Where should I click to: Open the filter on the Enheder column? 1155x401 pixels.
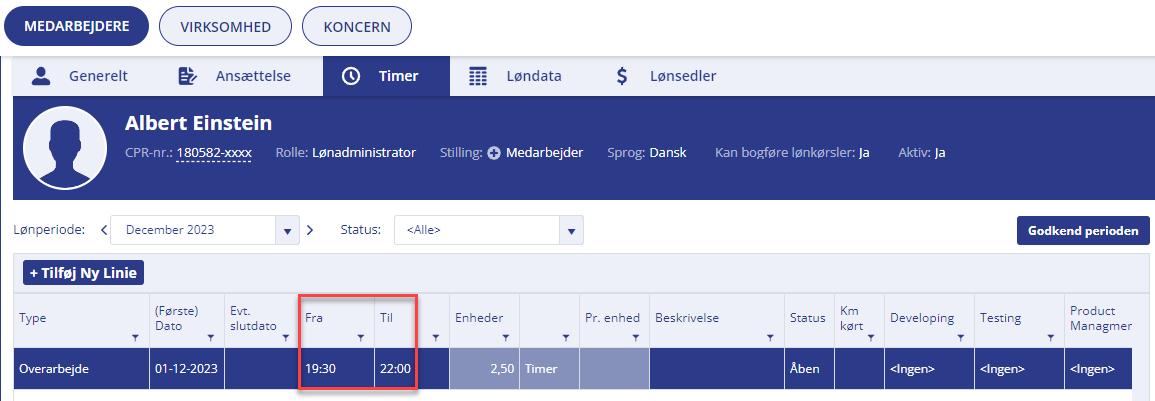point(506,338)
